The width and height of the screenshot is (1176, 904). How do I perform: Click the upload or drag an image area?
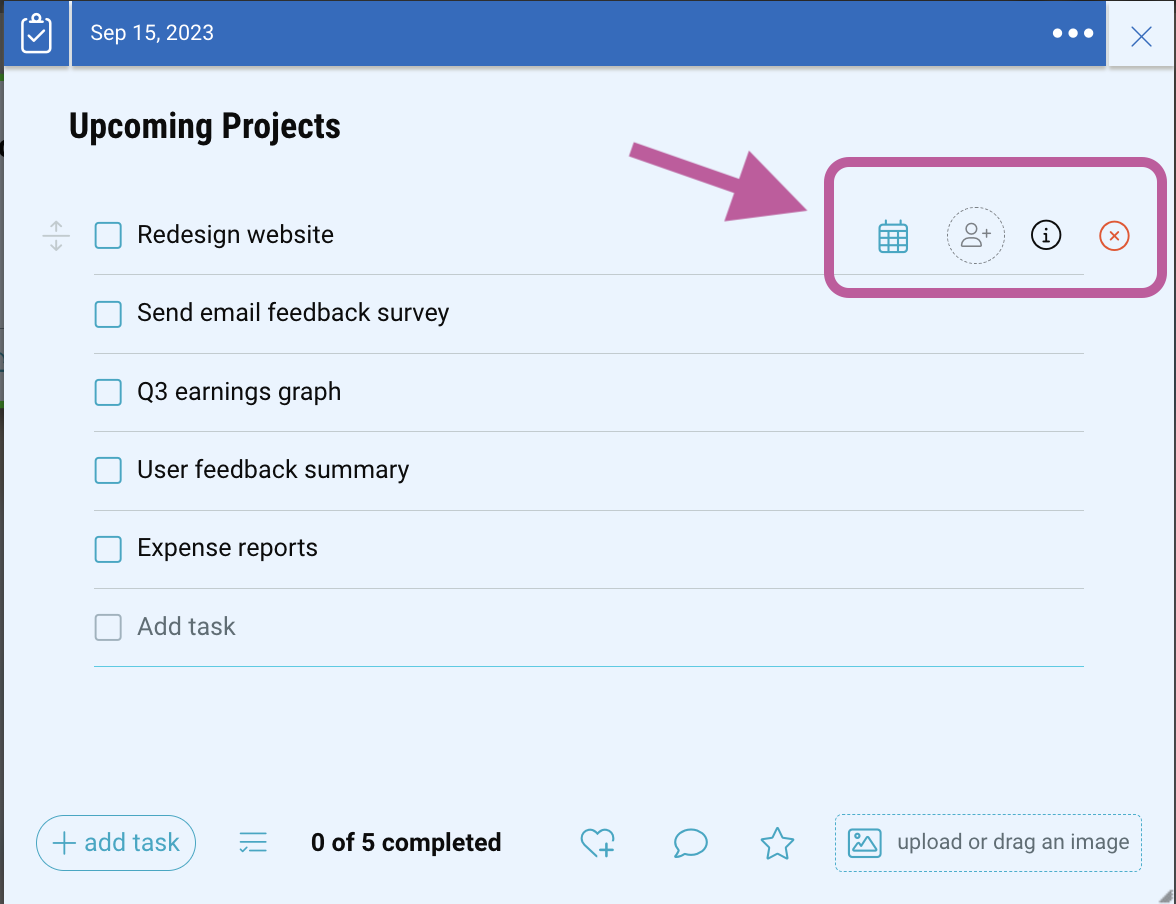(x=988, y=843)
